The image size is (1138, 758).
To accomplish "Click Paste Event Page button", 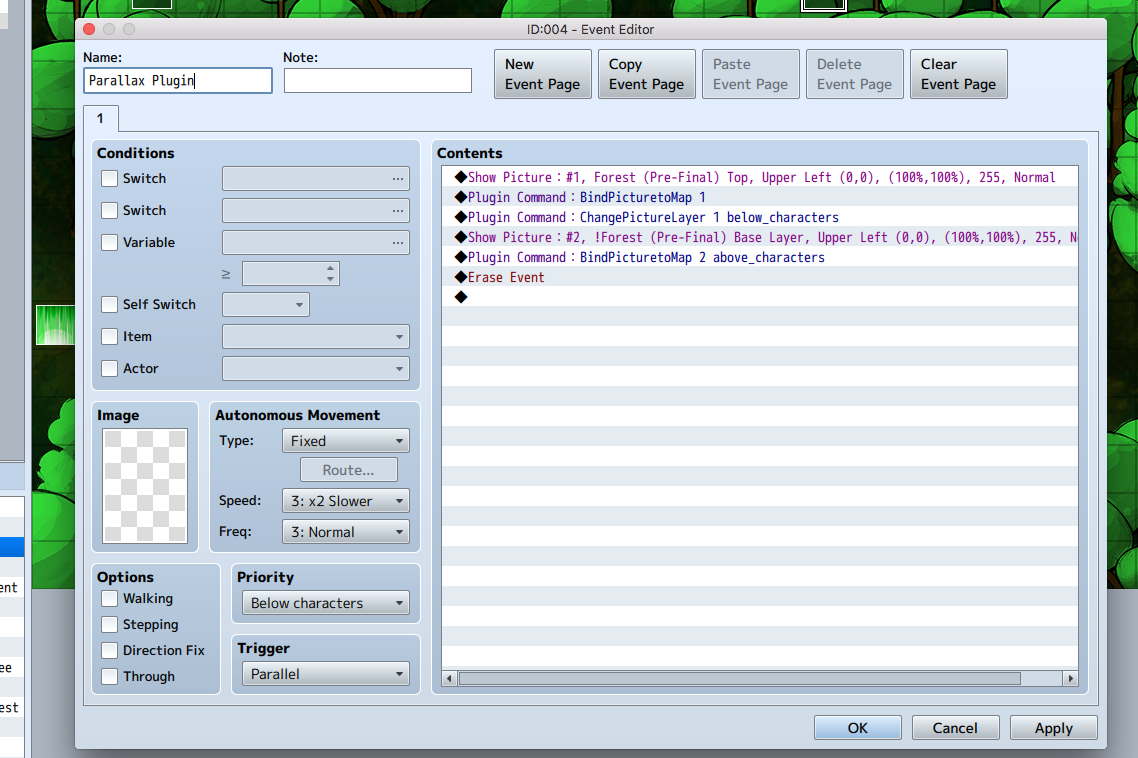I will click(x=750, y=74).
